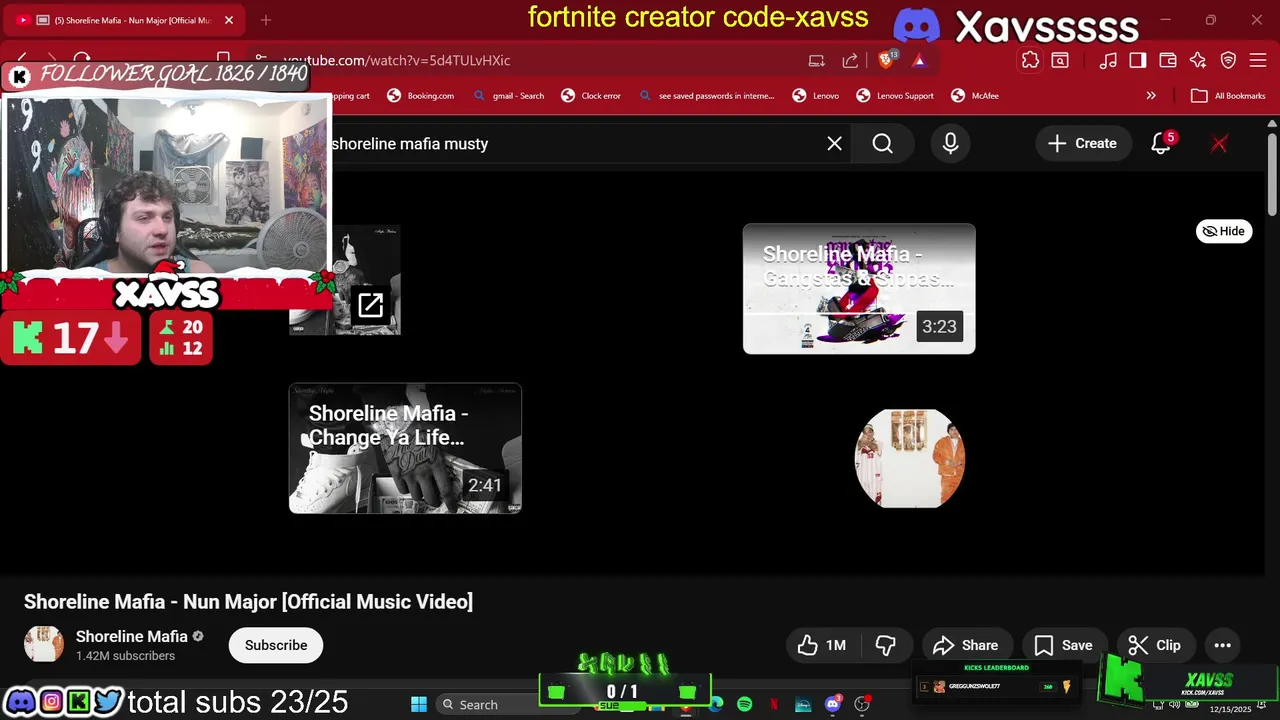Open the McAfee bookmark

(974, 96)
